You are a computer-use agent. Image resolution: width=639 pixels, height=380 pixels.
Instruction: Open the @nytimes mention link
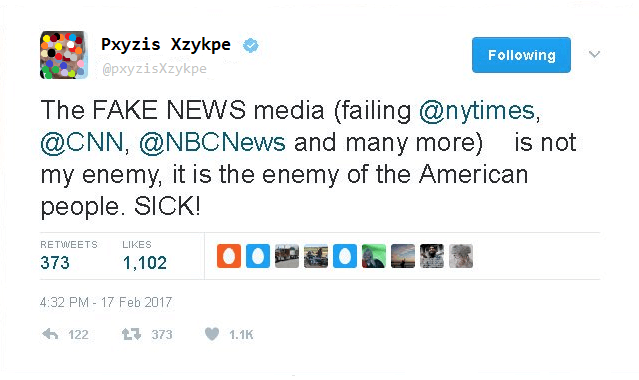477,111
